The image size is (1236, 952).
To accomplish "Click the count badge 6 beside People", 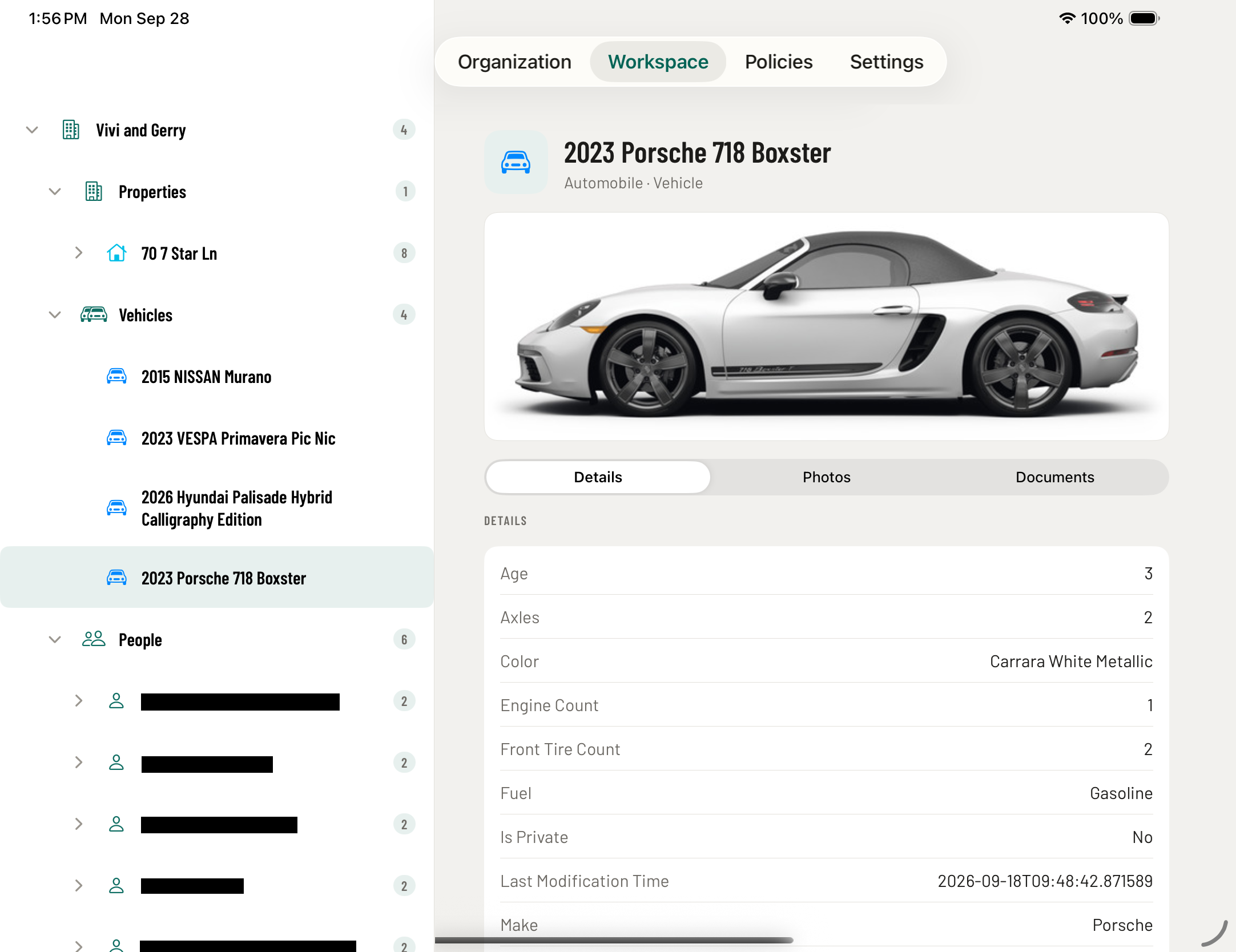I will [404, 639].
